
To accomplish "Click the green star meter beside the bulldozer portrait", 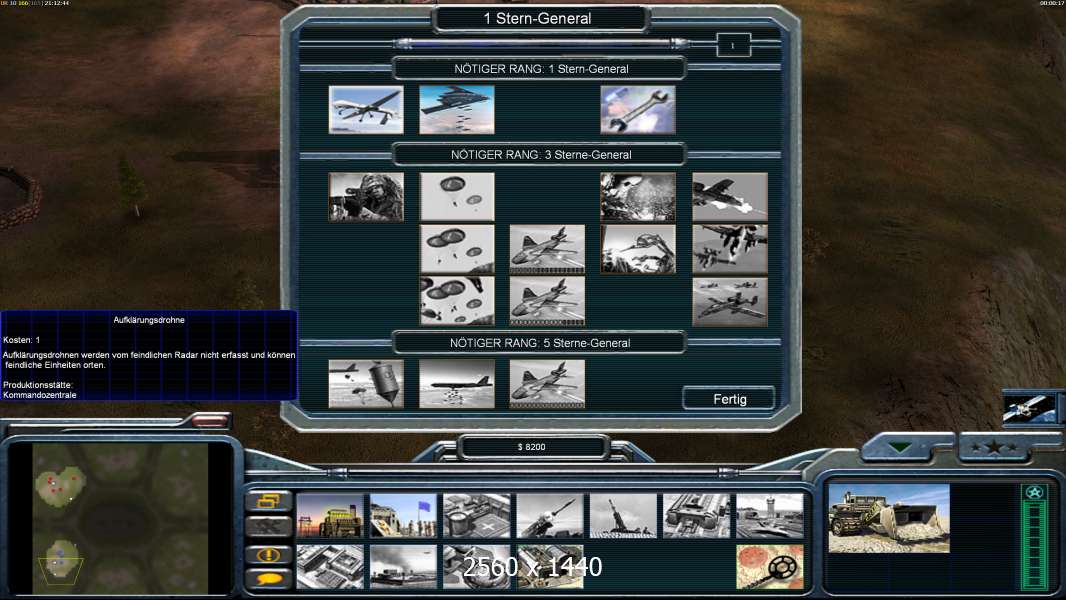I will coord(1034,536).
